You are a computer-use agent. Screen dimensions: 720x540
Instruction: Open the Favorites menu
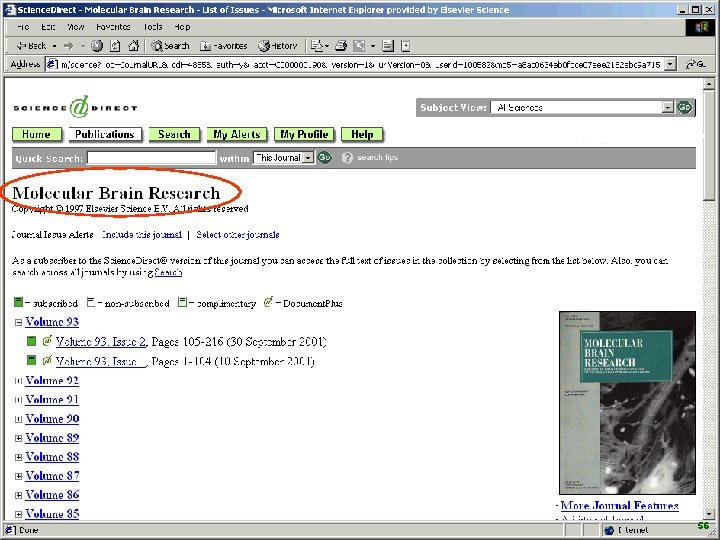pos(113,27)
